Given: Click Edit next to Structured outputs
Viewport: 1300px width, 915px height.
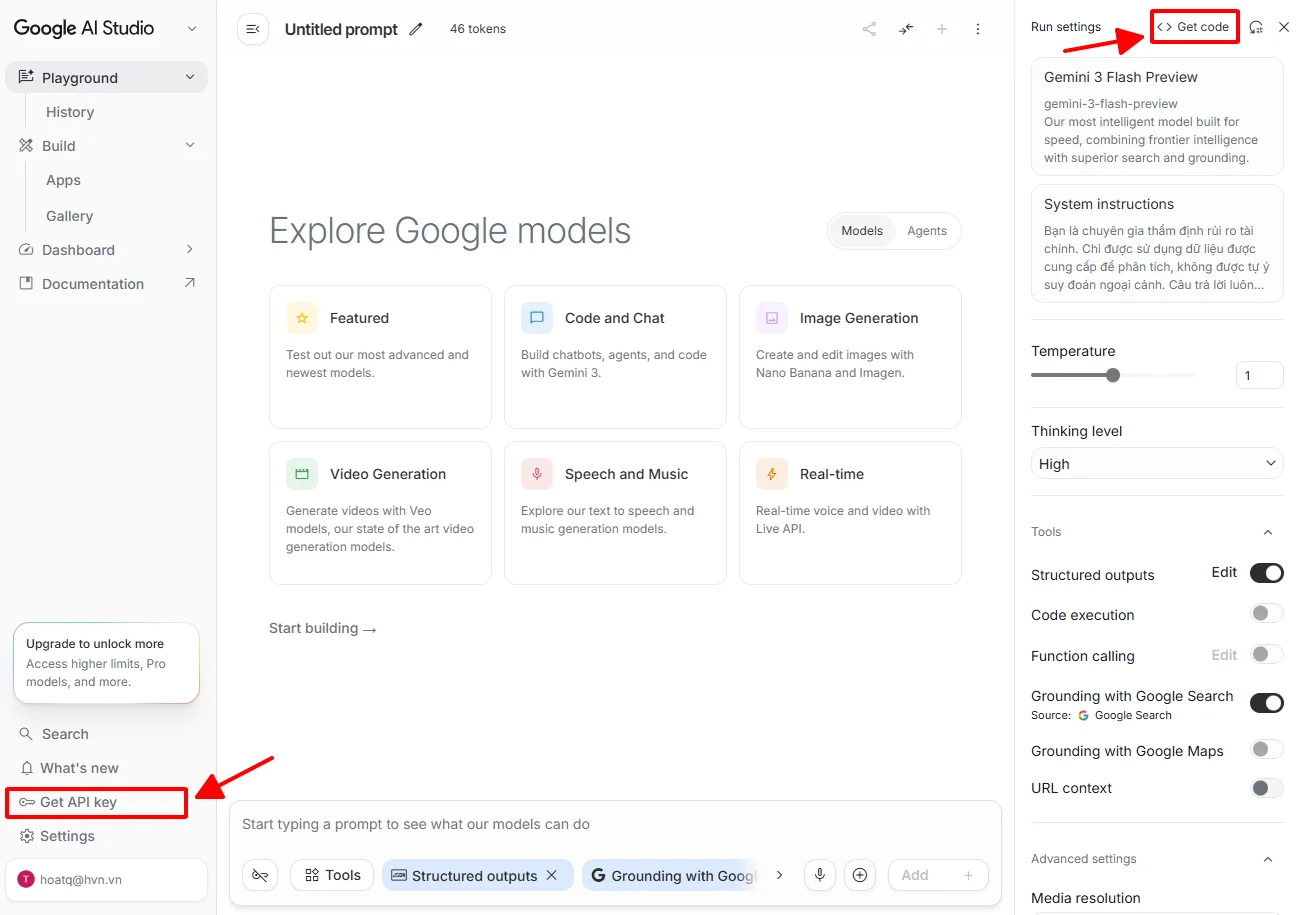Looking at the screenshot, I should [x=1224, y=572].
